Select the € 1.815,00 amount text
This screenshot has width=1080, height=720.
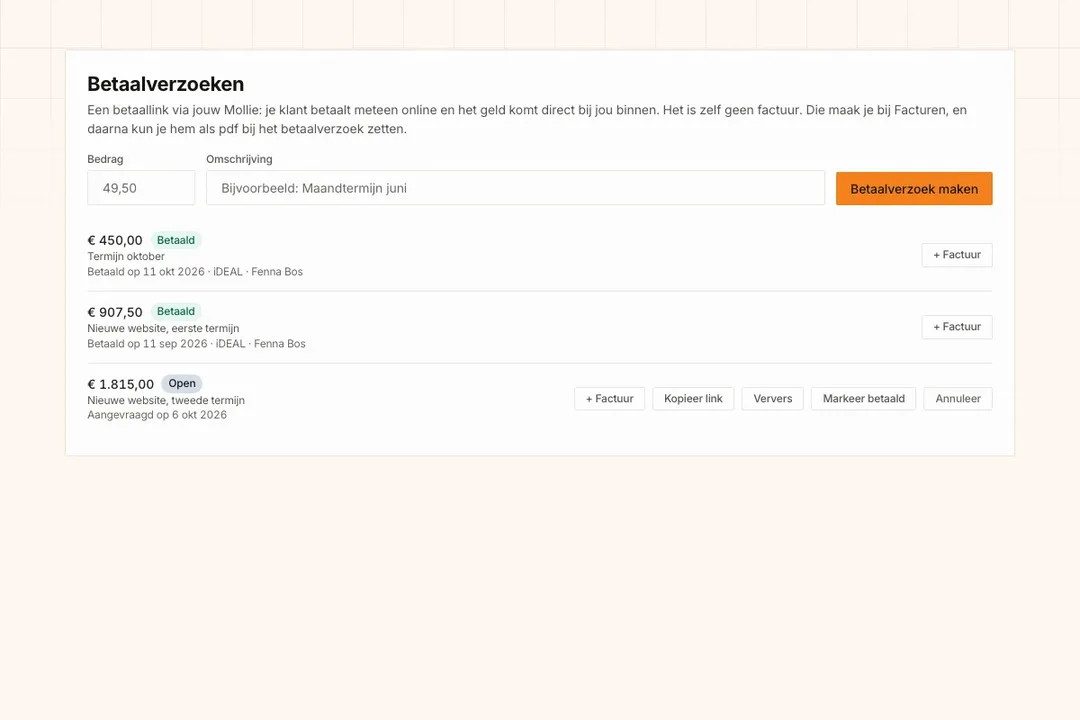(121, 384)
